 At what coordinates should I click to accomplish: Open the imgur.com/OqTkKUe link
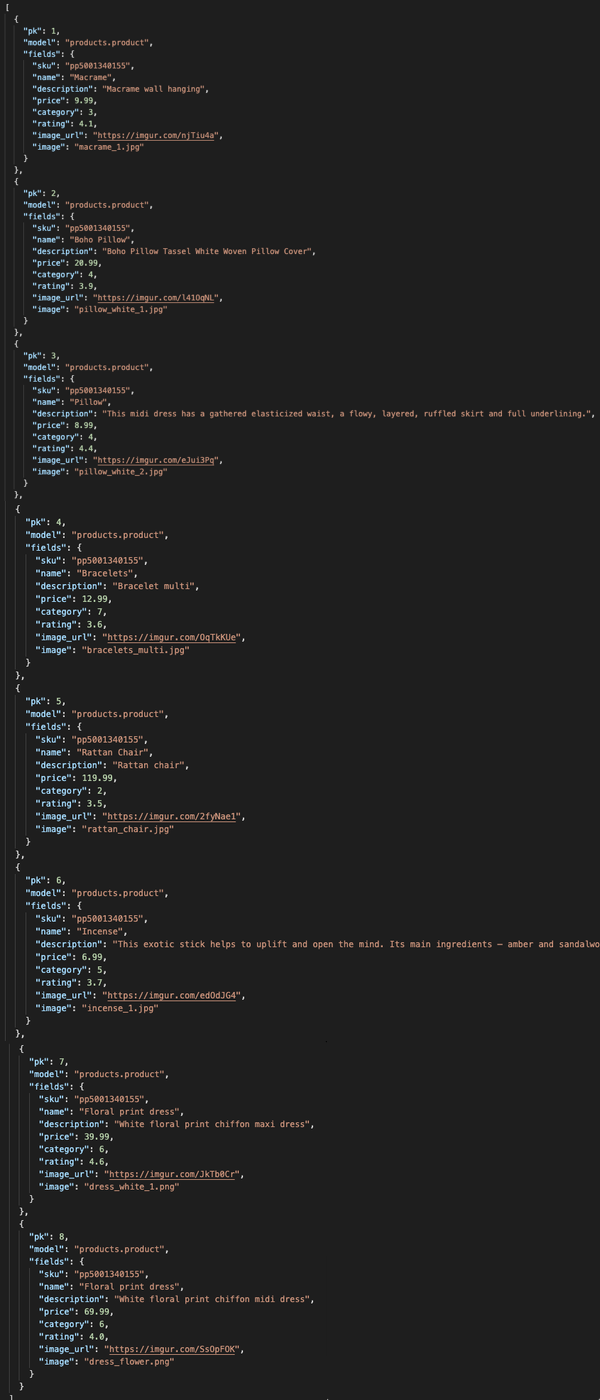(x=171, y=637)
